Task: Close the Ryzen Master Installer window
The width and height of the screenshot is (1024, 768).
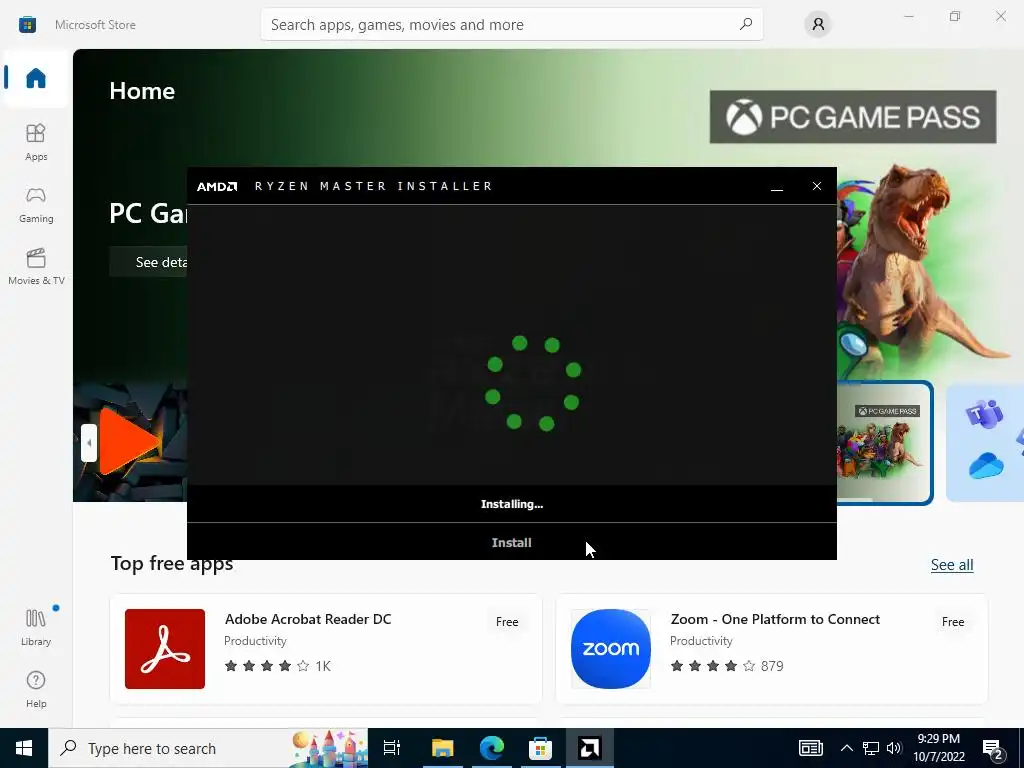Action: [816, 186]
